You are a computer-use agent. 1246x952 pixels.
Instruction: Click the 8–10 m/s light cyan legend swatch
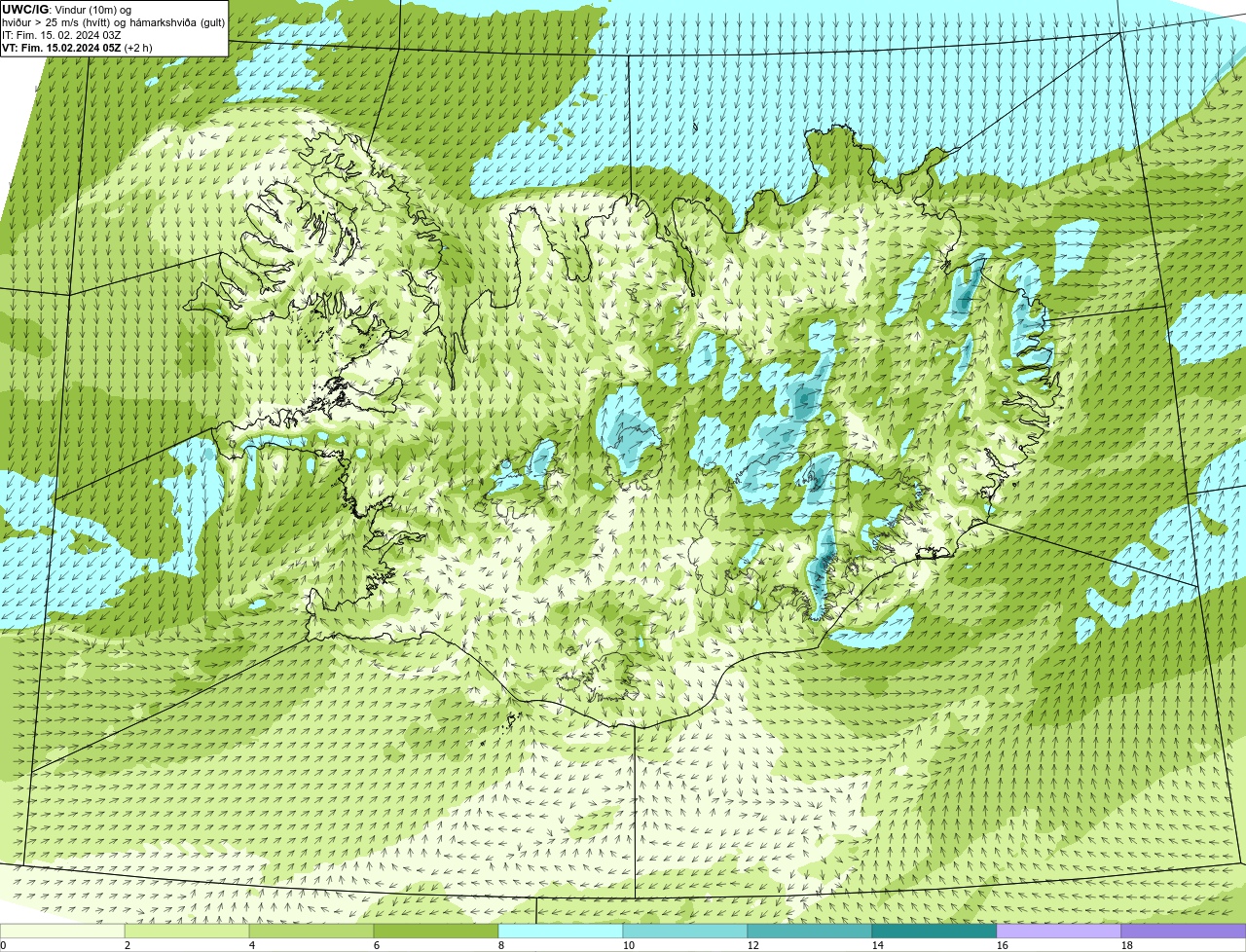561,931
